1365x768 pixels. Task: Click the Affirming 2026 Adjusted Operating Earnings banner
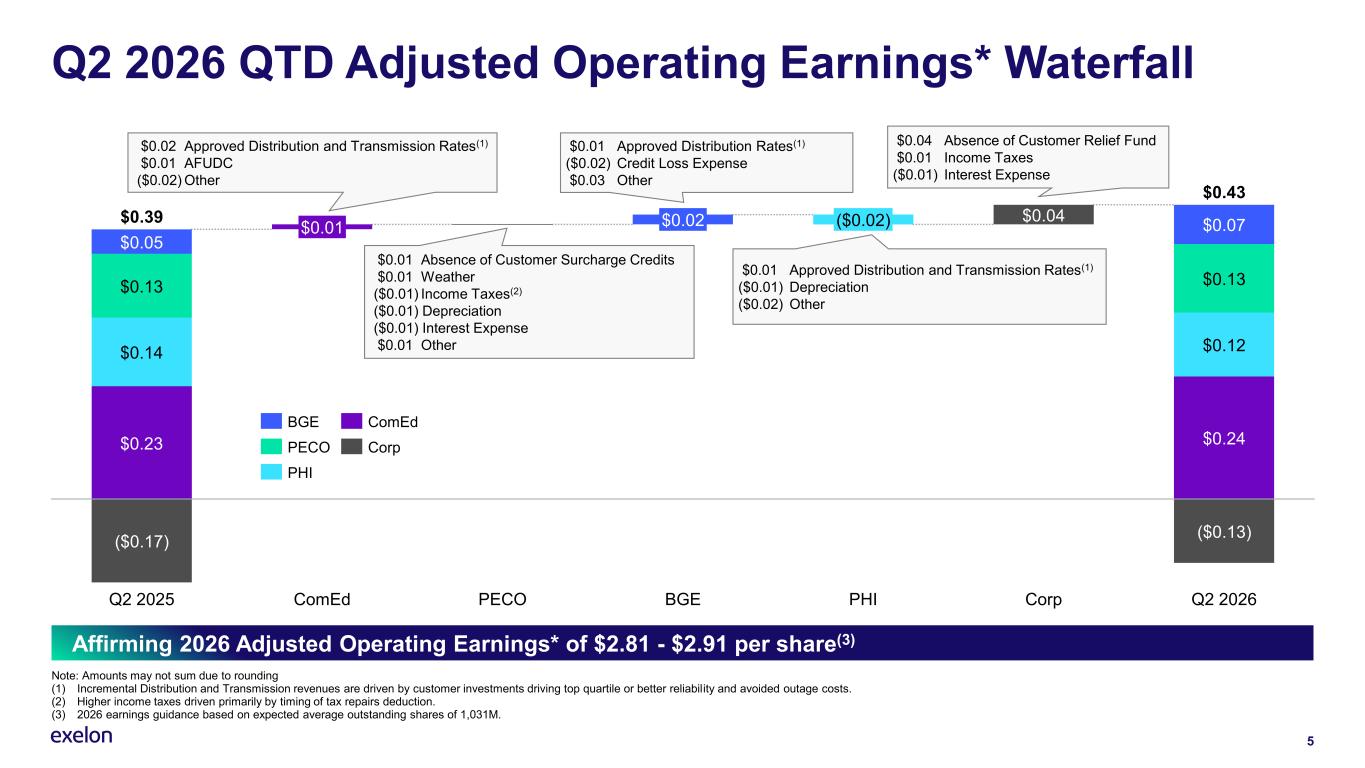(682, 643)
